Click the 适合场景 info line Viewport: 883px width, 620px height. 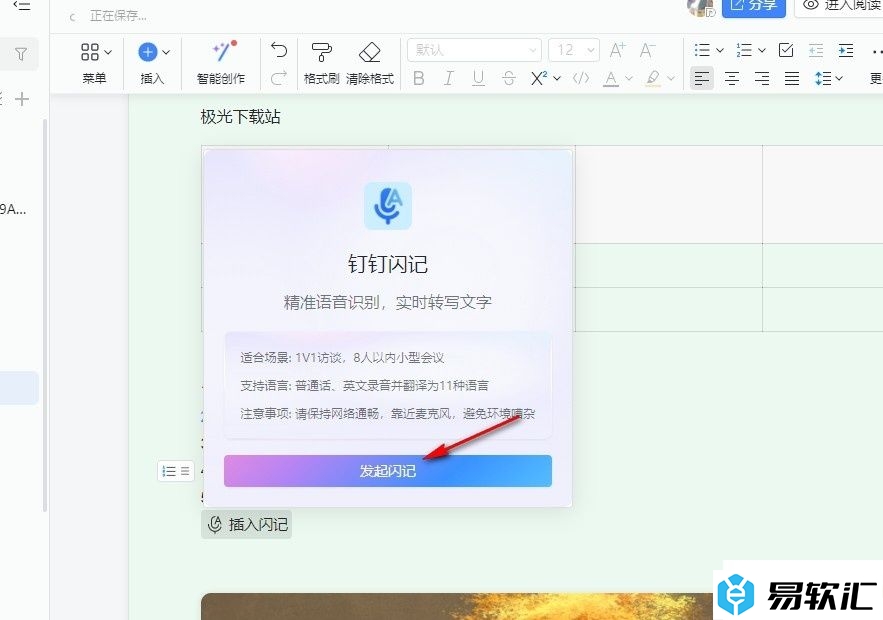tap(342, 358)
